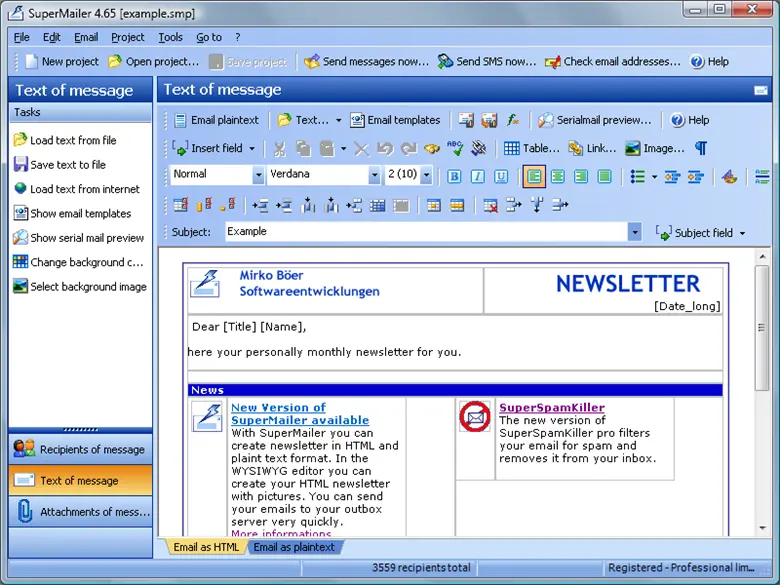
Task: Select the highlighted align left button
Action: tap(534, 177)
